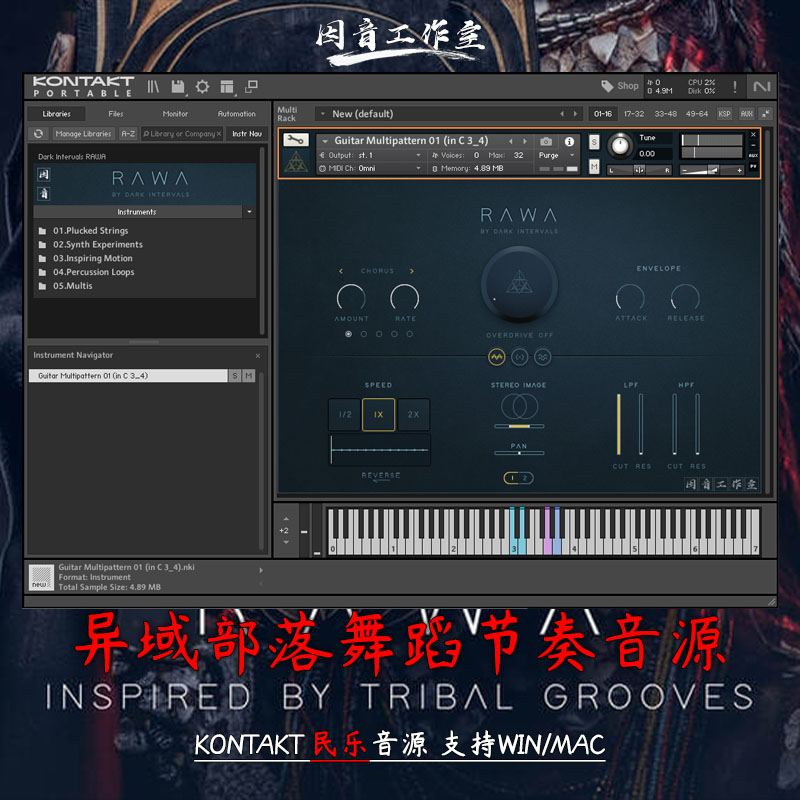Click the A-Z sort button
The height and width of the screenshot is (800, 800).
(128, 134)
